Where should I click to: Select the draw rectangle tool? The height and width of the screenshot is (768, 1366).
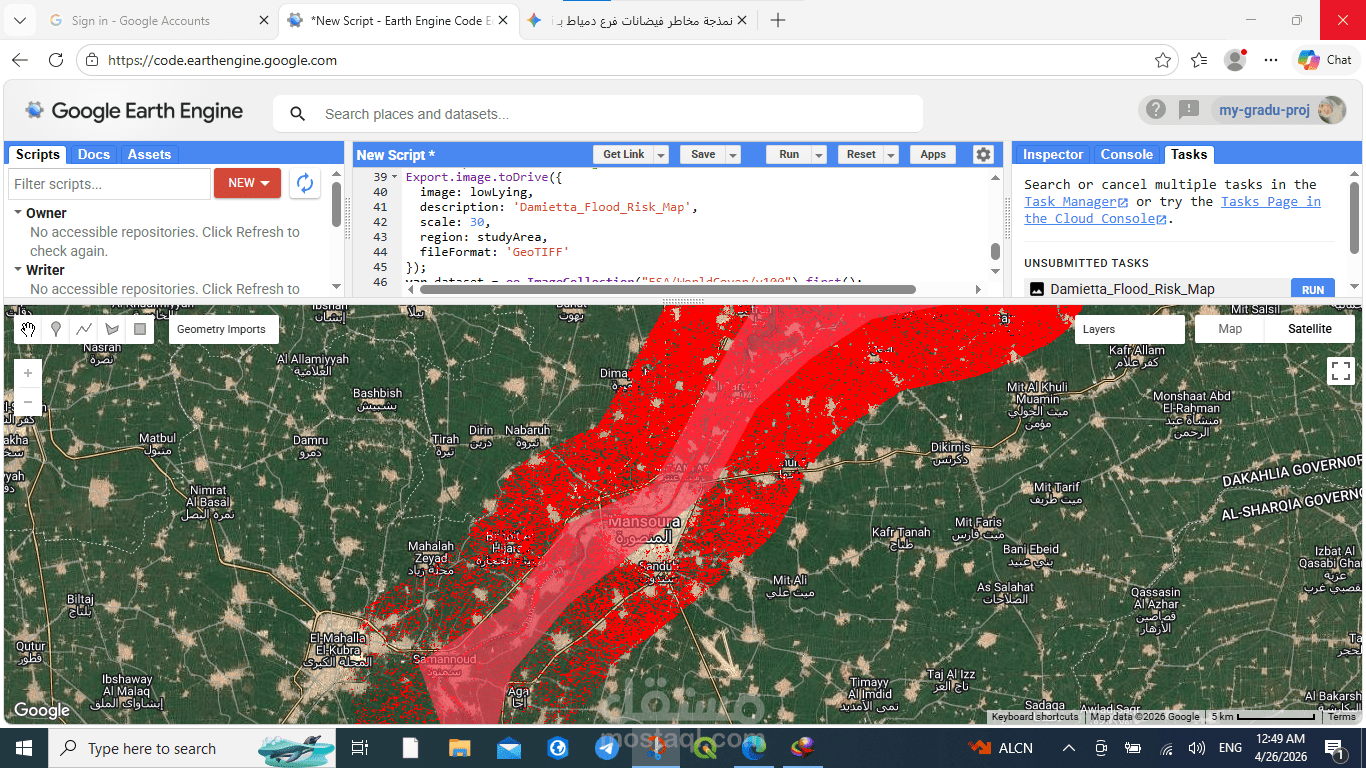[x=140, y=329]
